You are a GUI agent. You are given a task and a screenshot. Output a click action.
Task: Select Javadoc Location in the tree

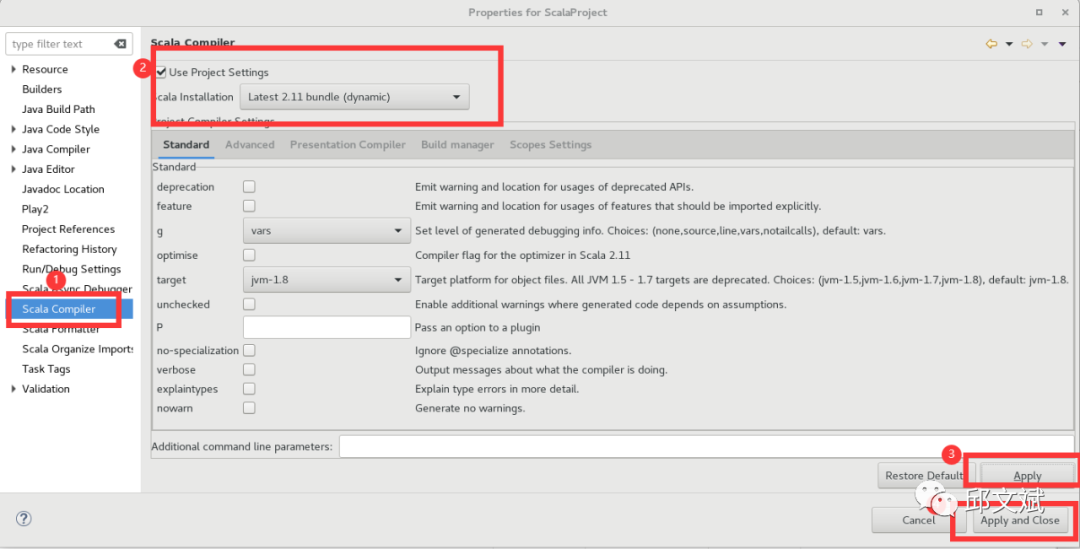[x=63, y=189]
